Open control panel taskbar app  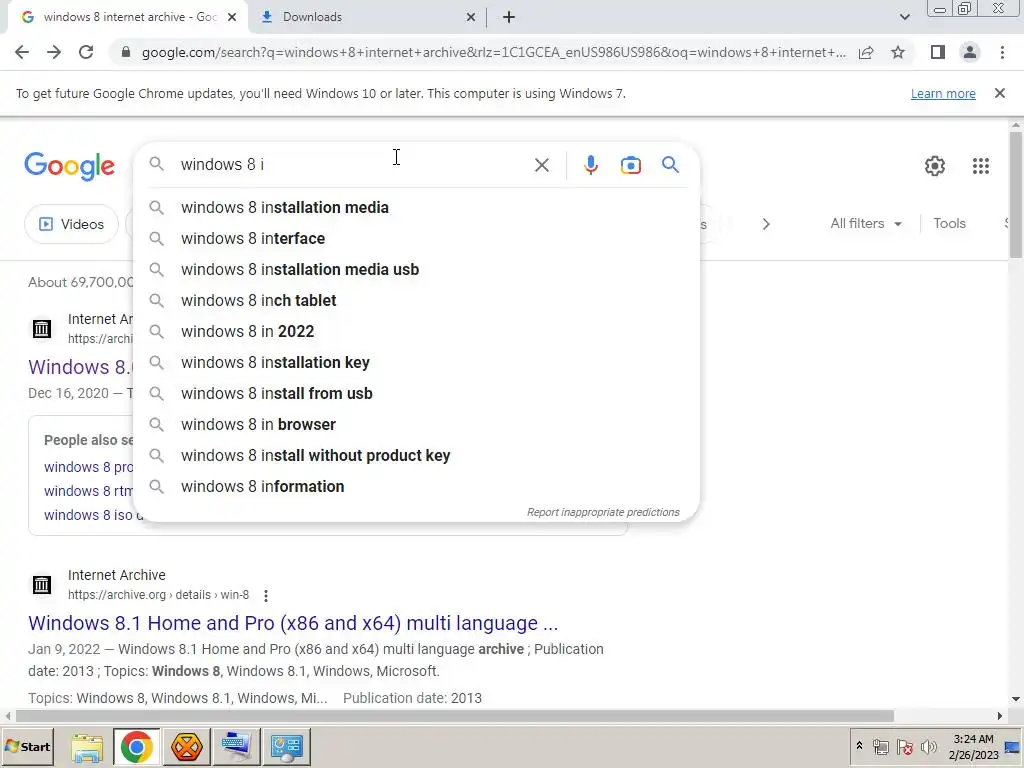tap(286, 746)
